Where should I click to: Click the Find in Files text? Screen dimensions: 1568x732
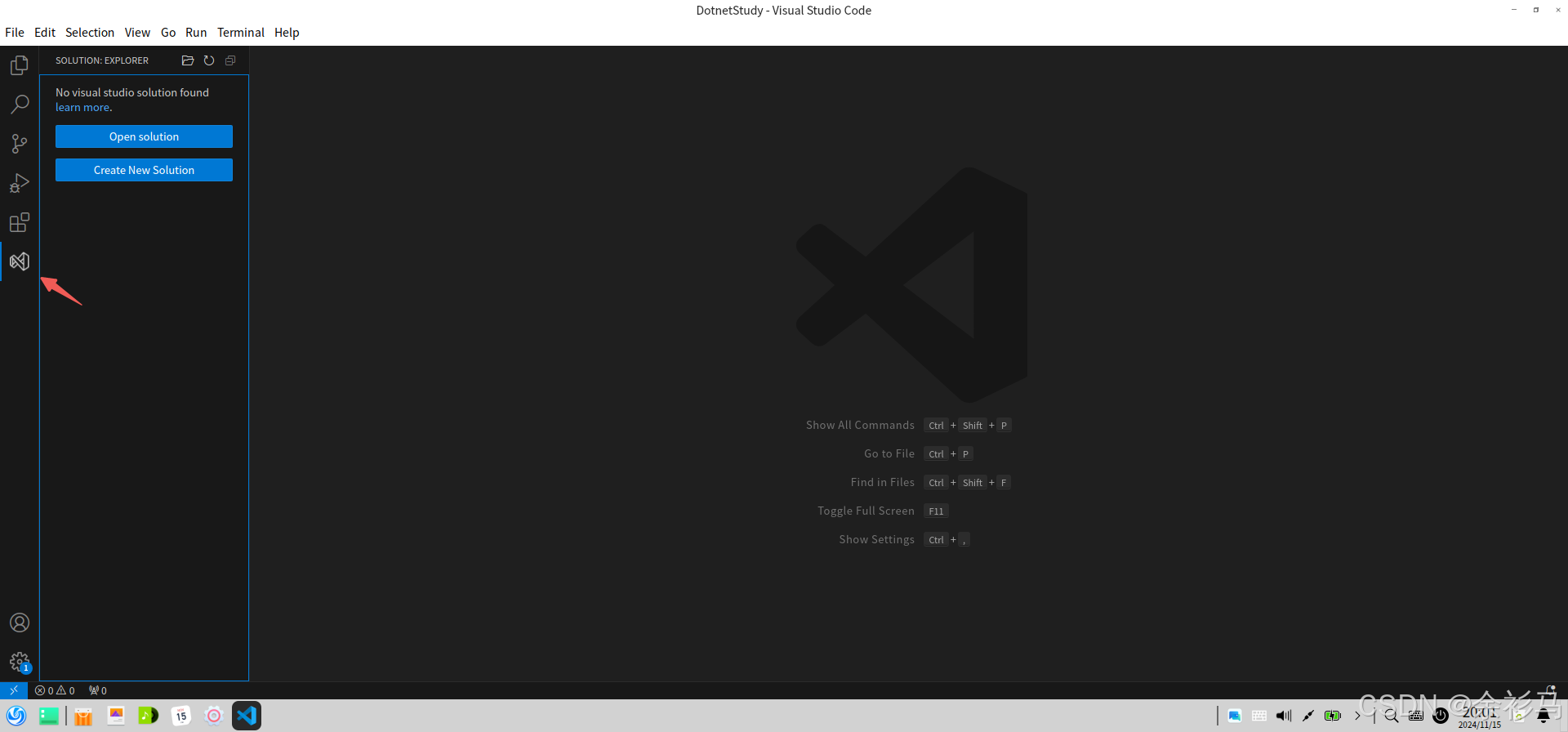tap(883, 482)
